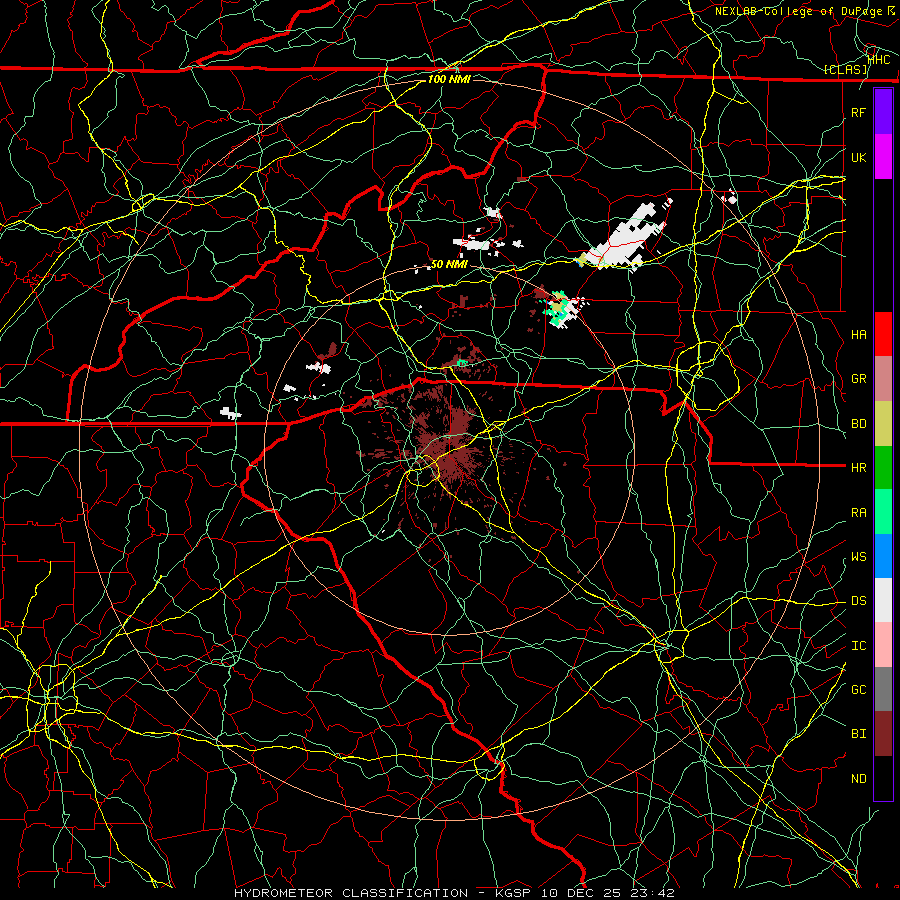Click the 'NEXLAB-College of DuPage' header text
The image size is (900, 900).
tap(798, 11)
